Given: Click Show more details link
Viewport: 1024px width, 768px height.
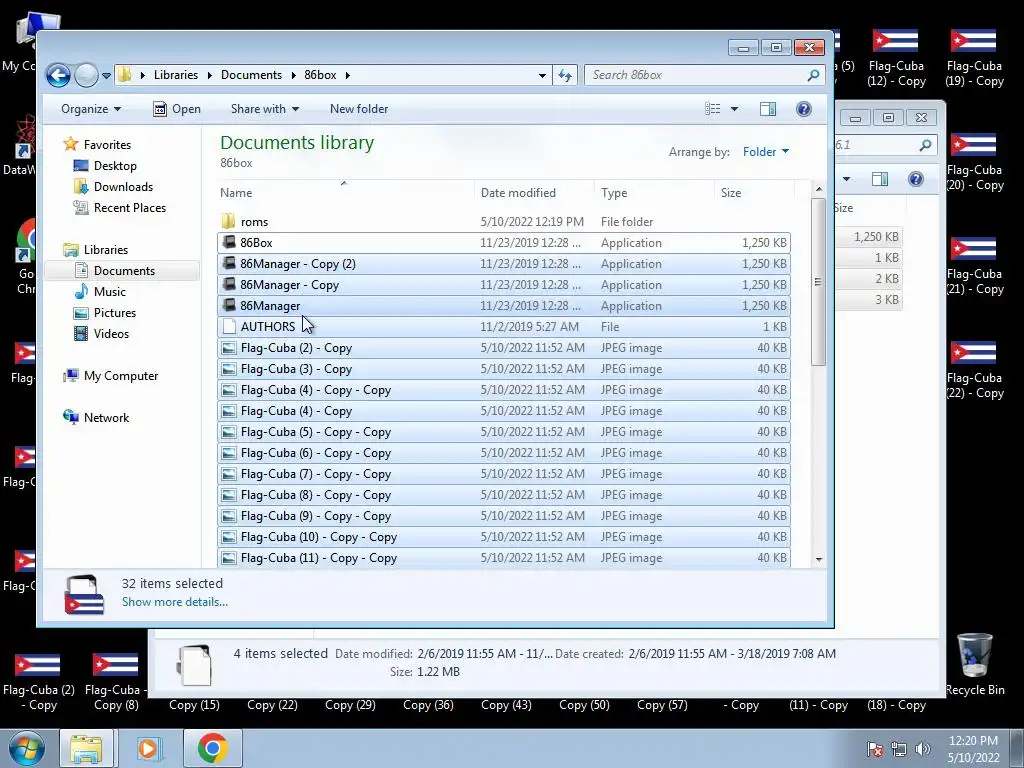Looking at the screenshot, I should [174, 602].
